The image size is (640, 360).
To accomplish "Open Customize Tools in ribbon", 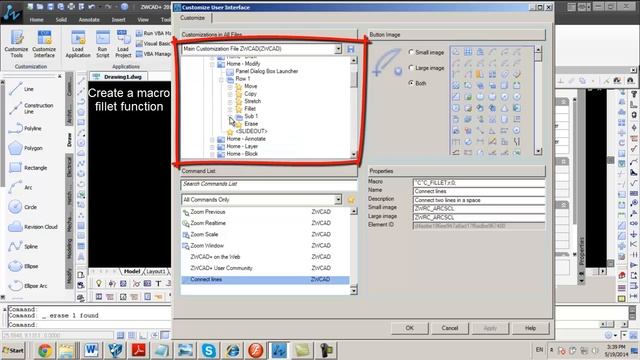I will point(17,44).
